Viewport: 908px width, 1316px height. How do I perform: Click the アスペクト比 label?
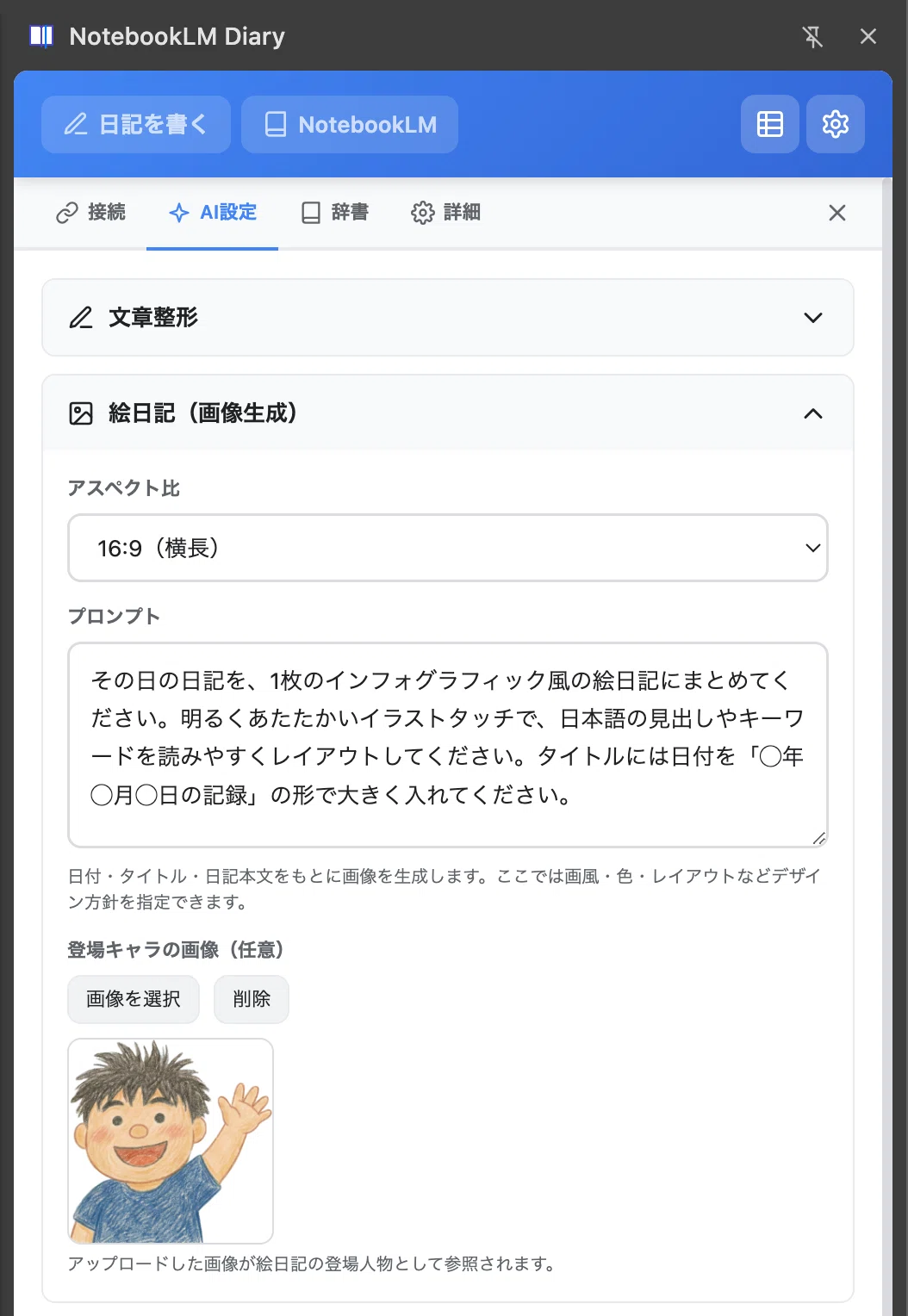(x=124, y=488)
